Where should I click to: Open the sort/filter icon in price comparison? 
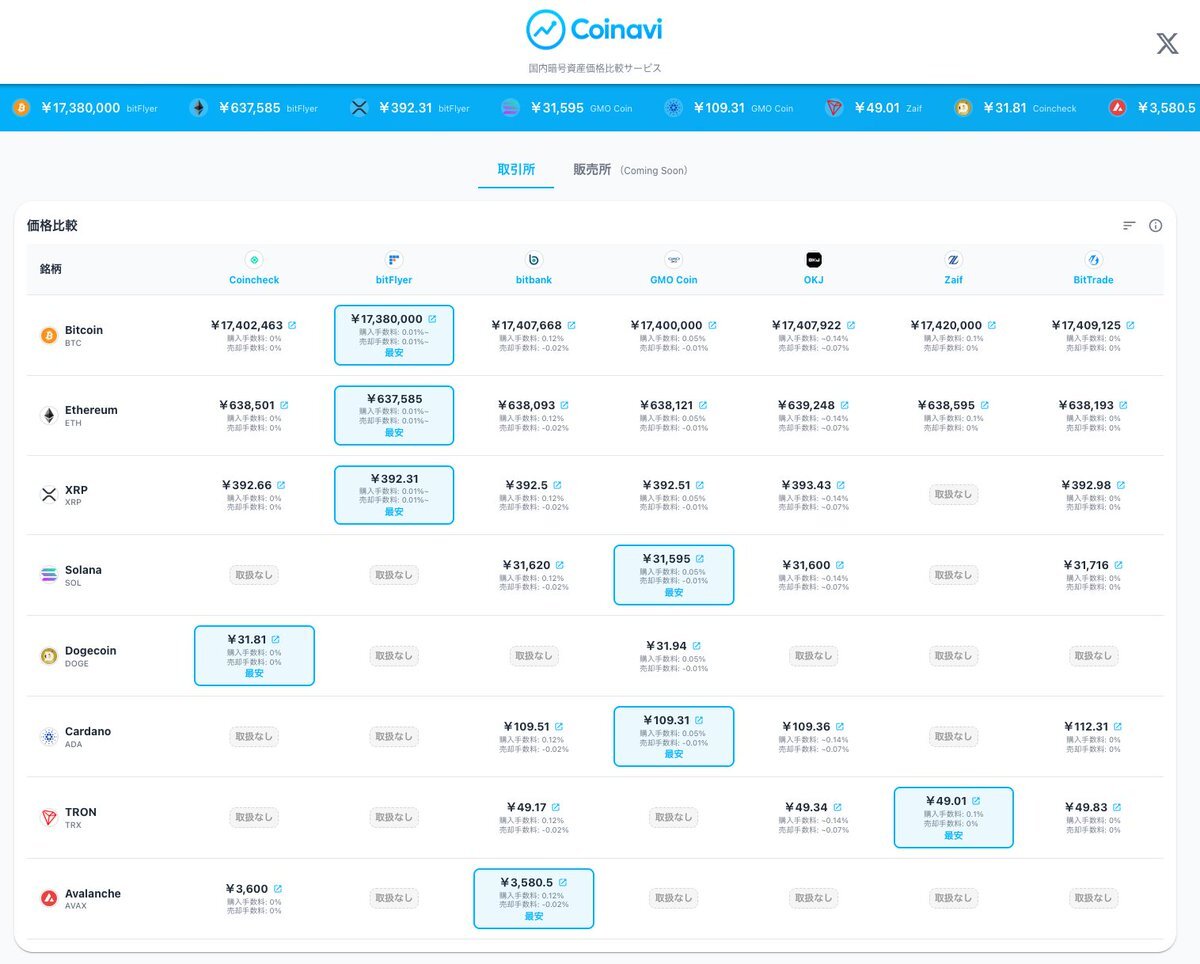click(1129, 226)
